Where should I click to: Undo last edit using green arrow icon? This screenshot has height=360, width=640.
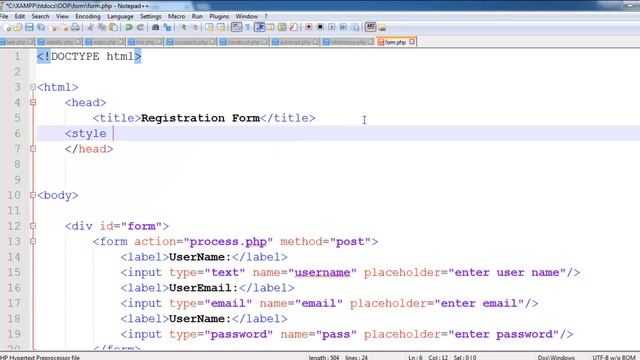coord(129,27)
